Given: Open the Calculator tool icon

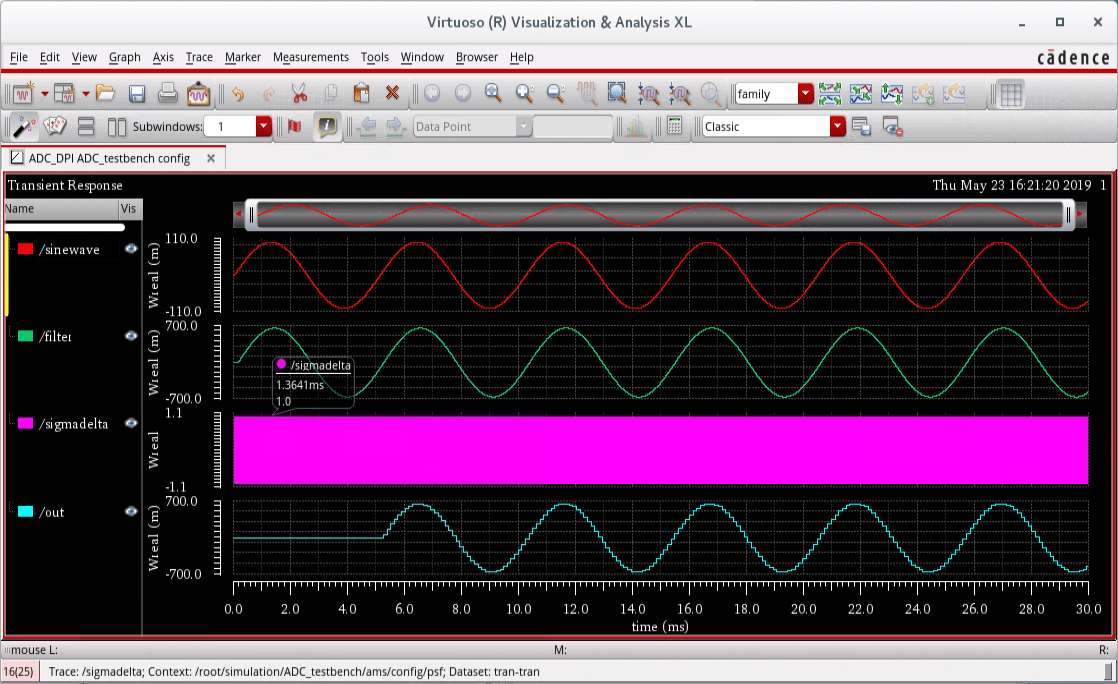Looking at the screenshot, I should point(675,127).
